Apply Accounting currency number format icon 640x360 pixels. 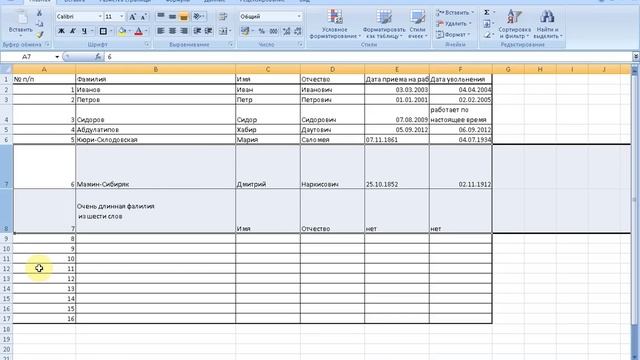(245, 31)
